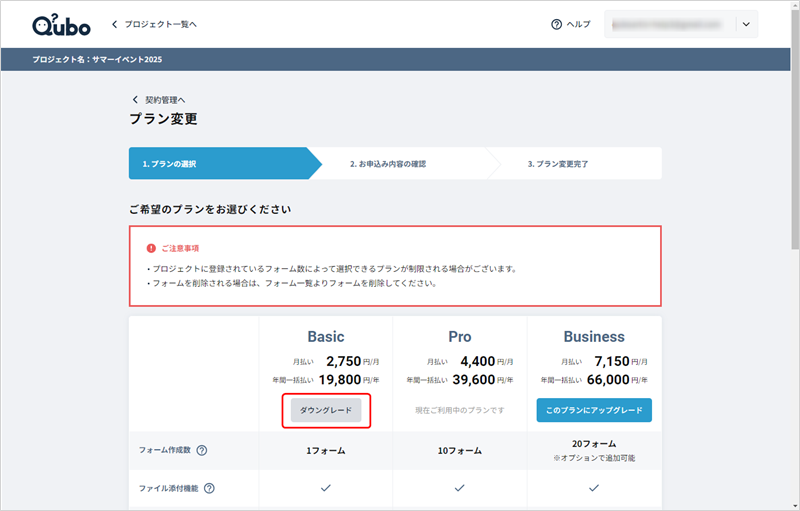The height and width of the screenshot is (511, 800).
Task: Return to 契約管理へ link
Action: tap(165, 100)
